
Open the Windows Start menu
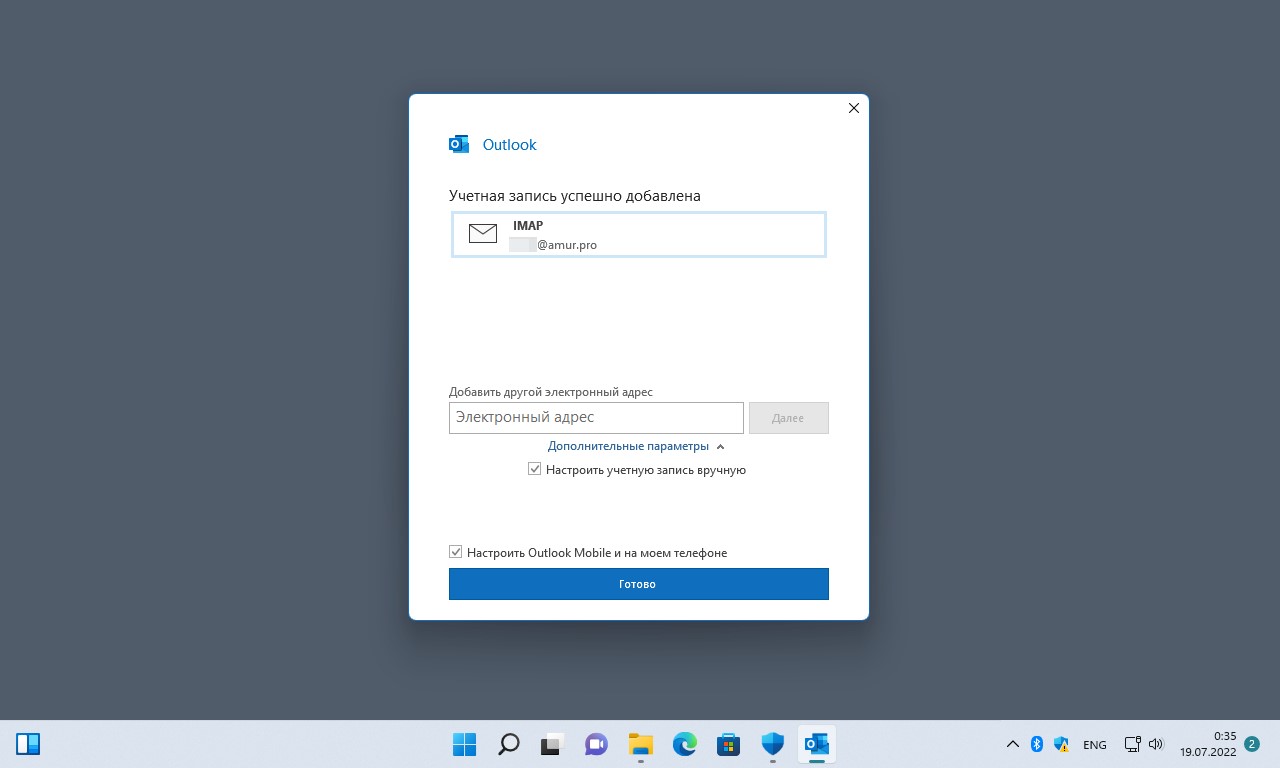tap(464, 744)
